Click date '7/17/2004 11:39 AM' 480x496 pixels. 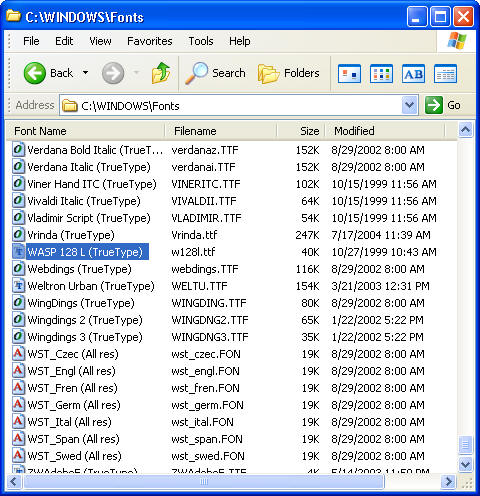[x=381, y=235]
